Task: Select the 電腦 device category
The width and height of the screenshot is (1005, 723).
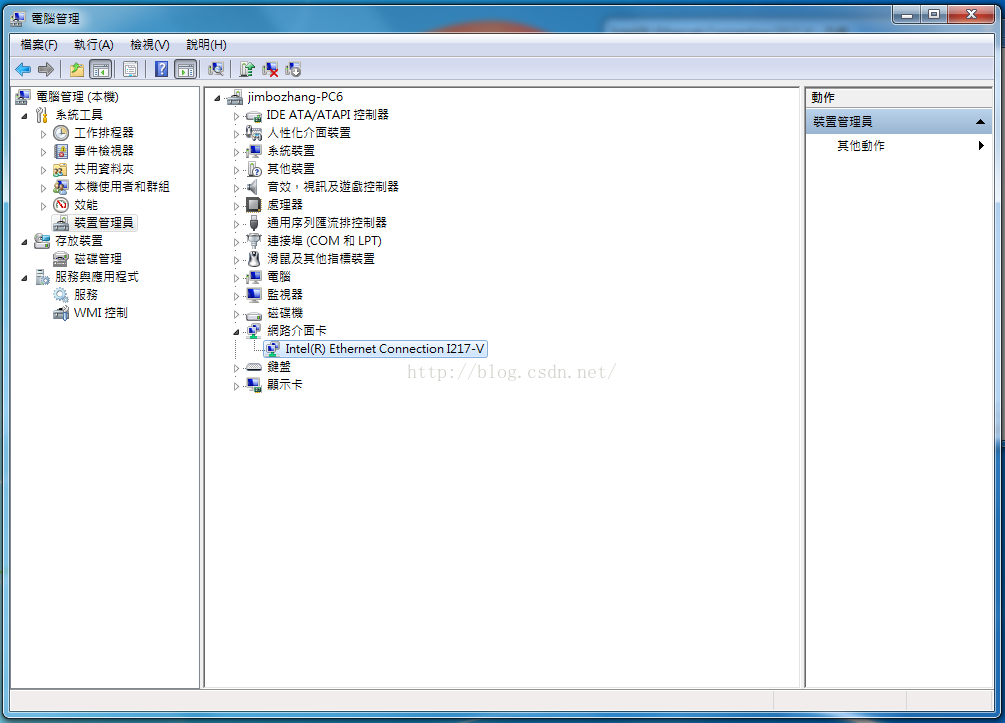Action: tap(279, 276)
